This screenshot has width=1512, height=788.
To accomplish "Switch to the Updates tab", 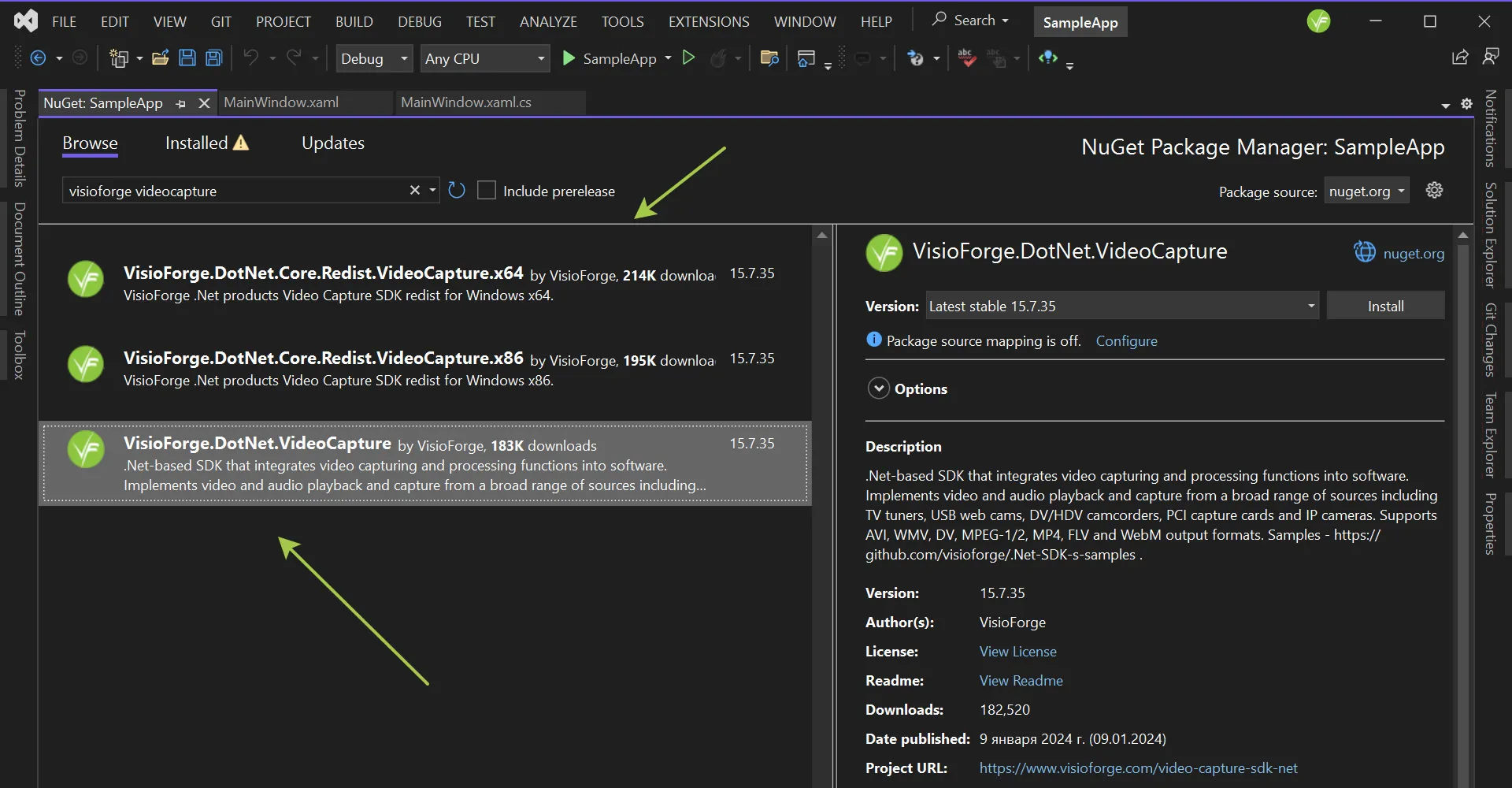I will click(333, 143).
